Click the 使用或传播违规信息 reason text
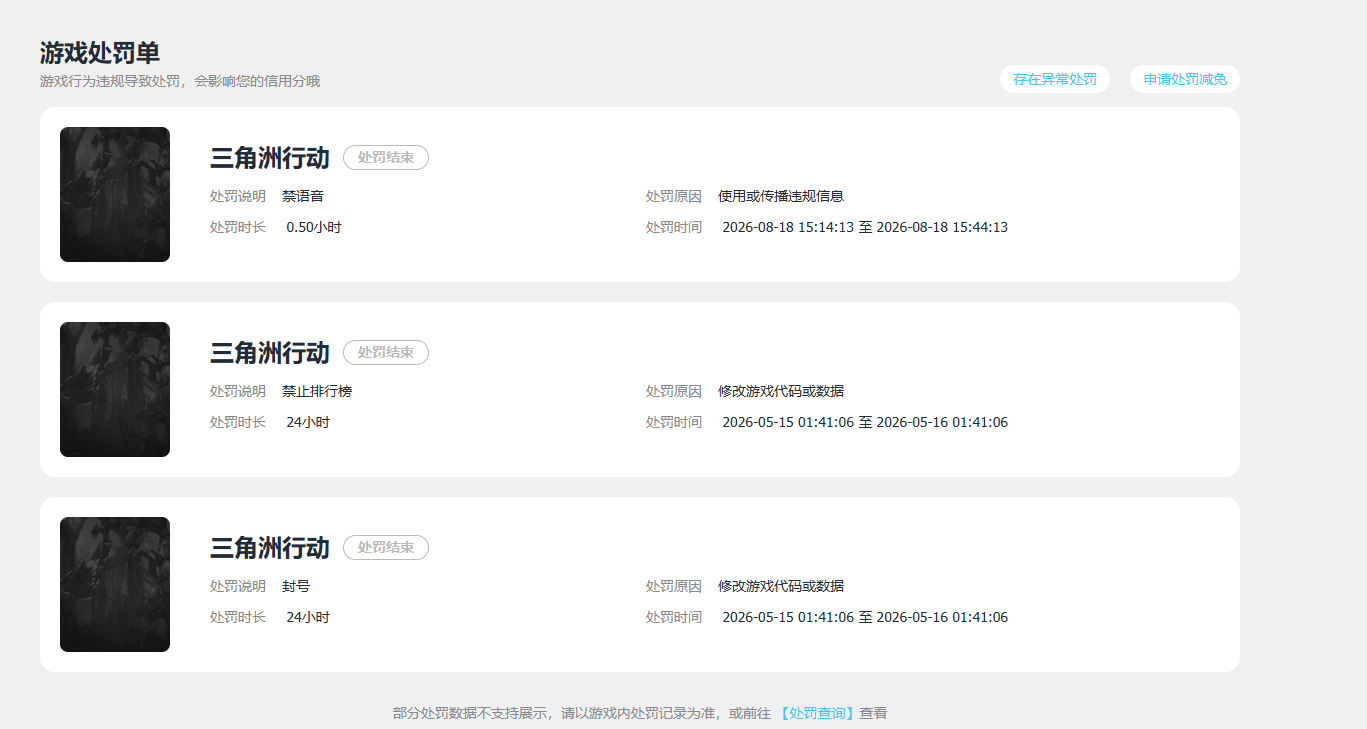The height and width of the screenshot is (729, 1367). (x=781, y=196)
